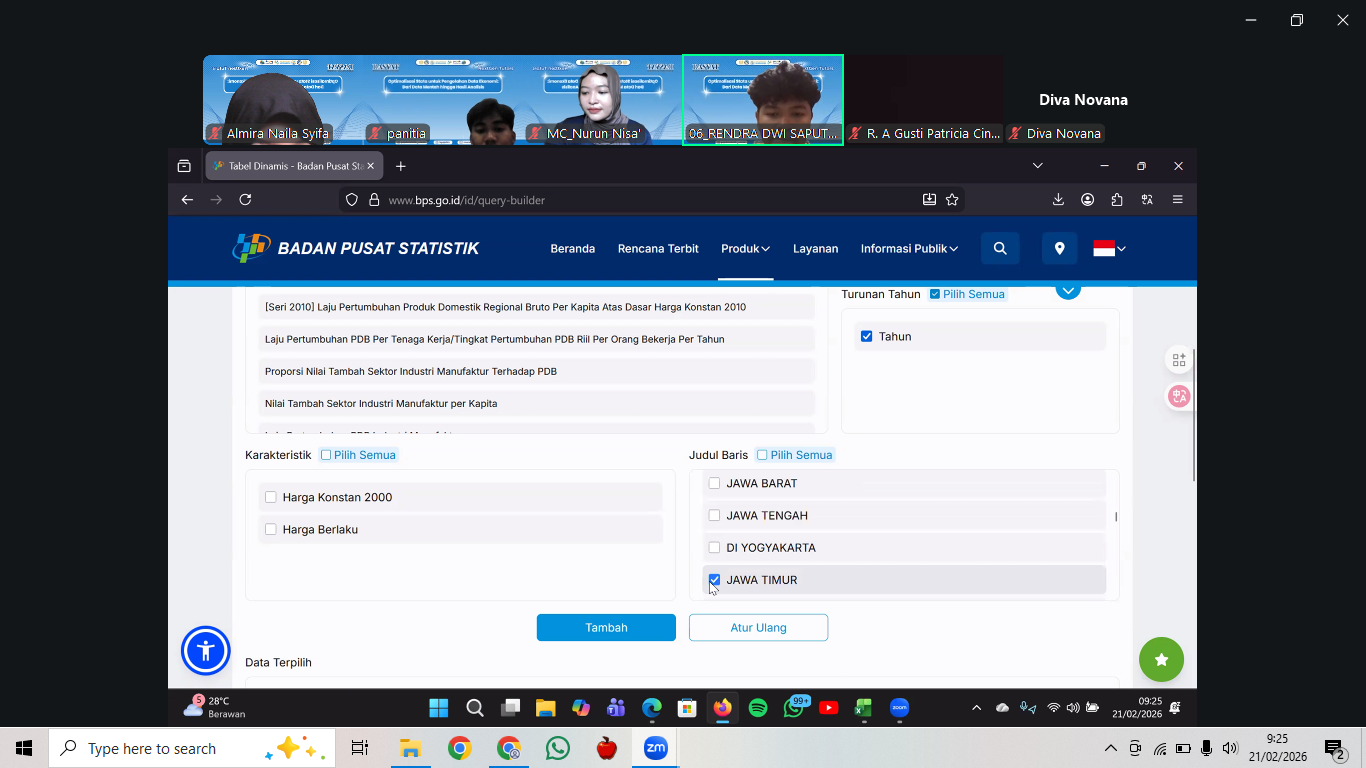Viewport: 1366px width, 768px height.
Task: Check the Harga Konstan 2000 checkbox
Action: 271,497
